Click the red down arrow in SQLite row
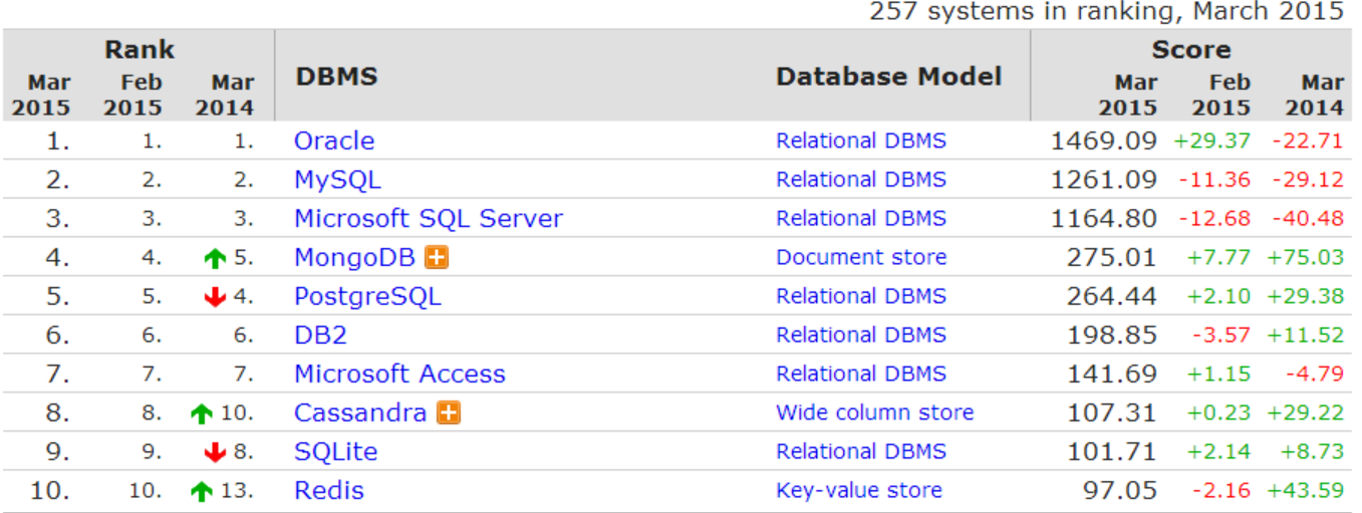Image resolution: width=1362 pixels, height=513 pixels. click(214, 452)
